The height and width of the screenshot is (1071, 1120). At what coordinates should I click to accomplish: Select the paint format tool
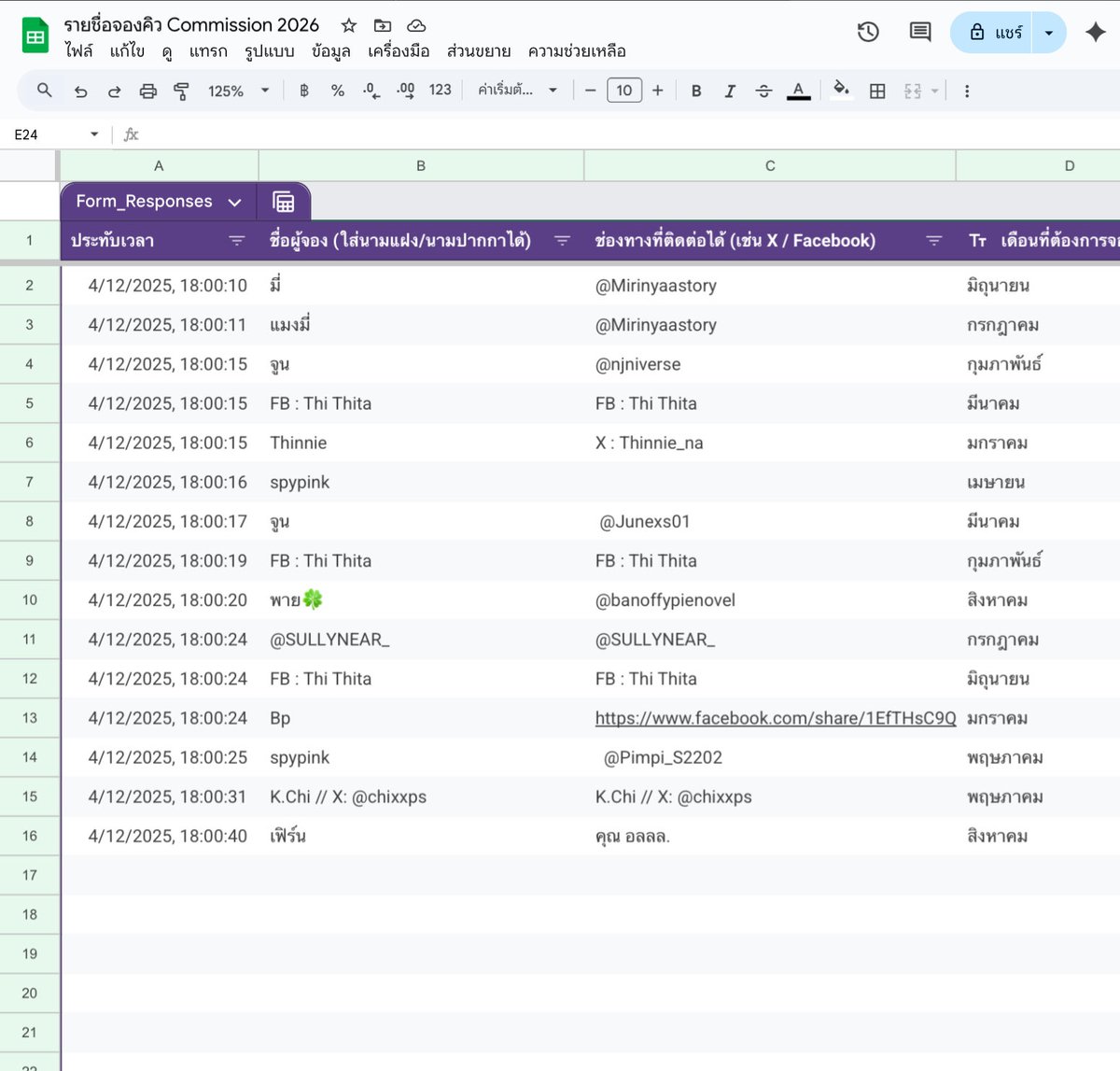coord(181,91)
